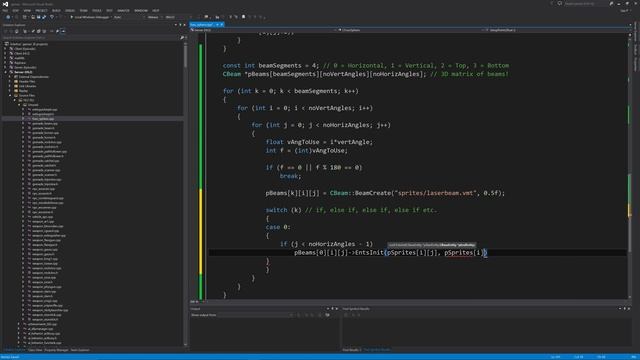Click the Save toolbar icon
Image resolution: width=640 pixels, height=360 pixels.
click(38, 17)
